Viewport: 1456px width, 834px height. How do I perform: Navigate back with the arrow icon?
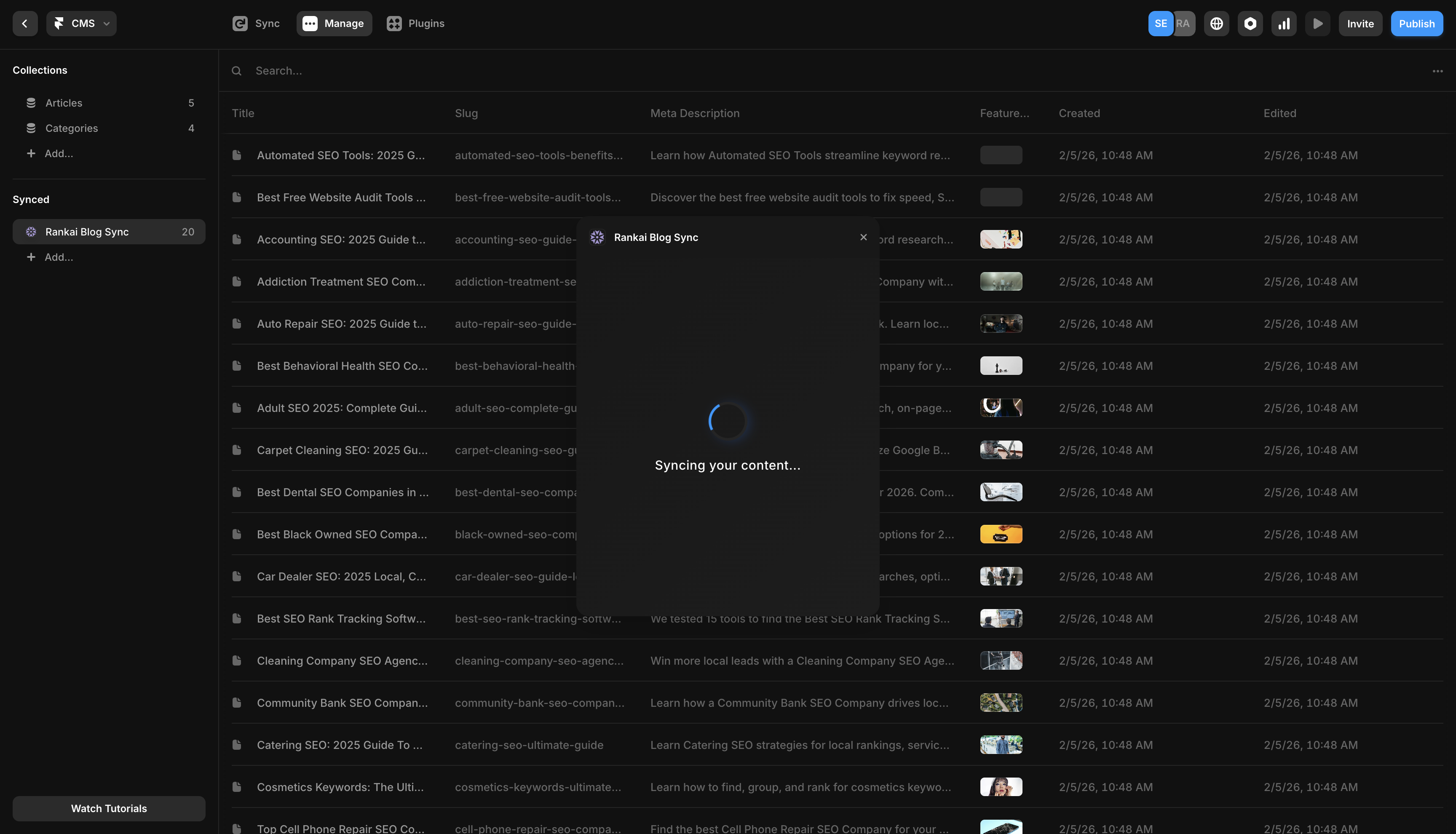pyautogui.click(x=25, y=24)
